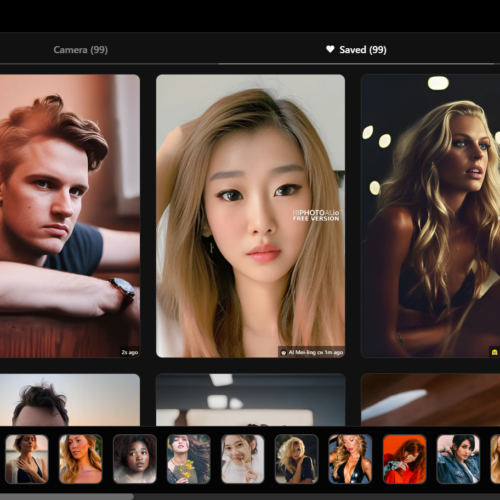Open the straight-haired woman photo with watermark
This screenshot has height=500, width=500.
[250, 216]
